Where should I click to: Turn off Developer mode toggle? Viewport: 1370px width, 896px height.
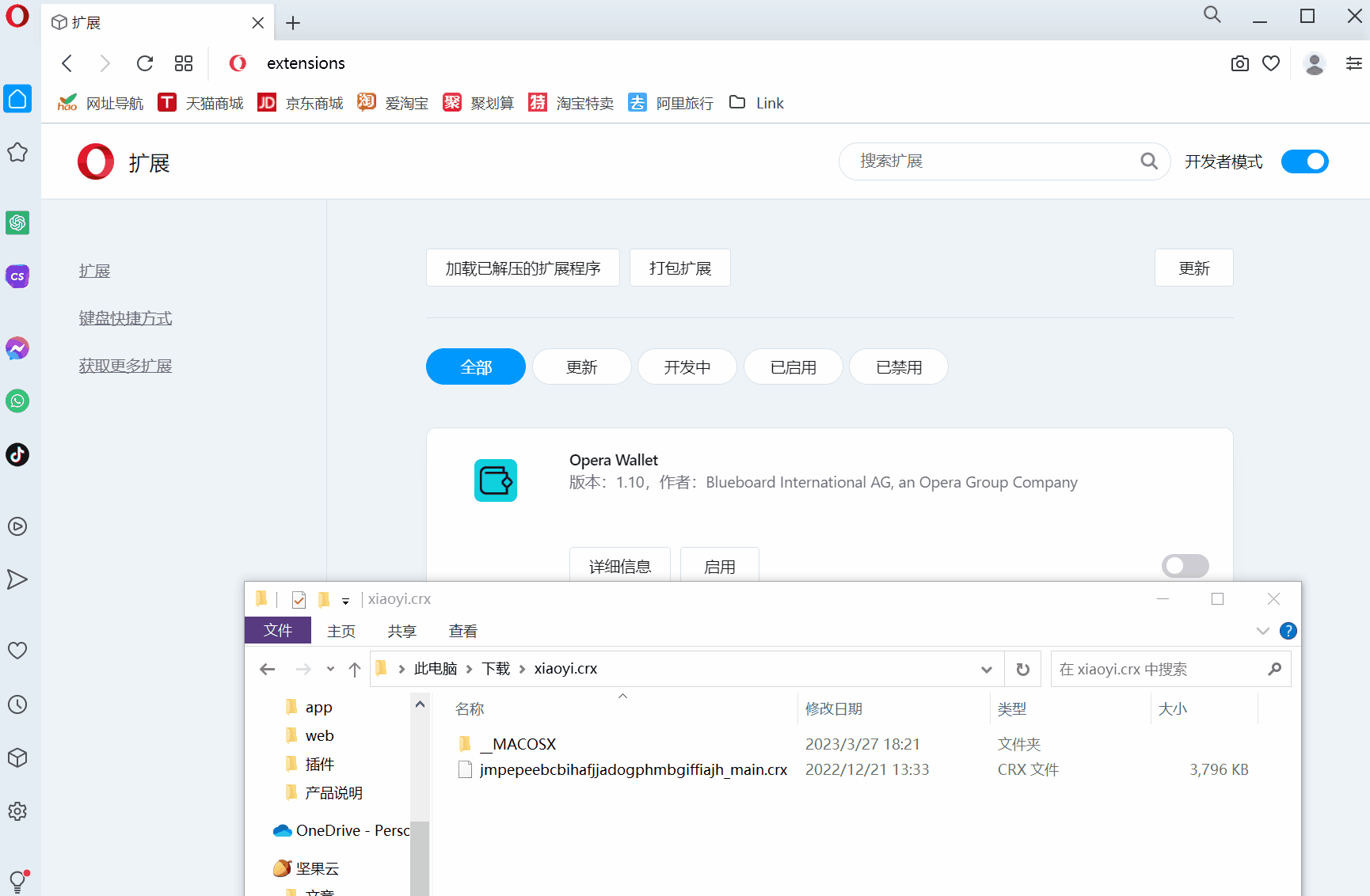coord(1304,161)
